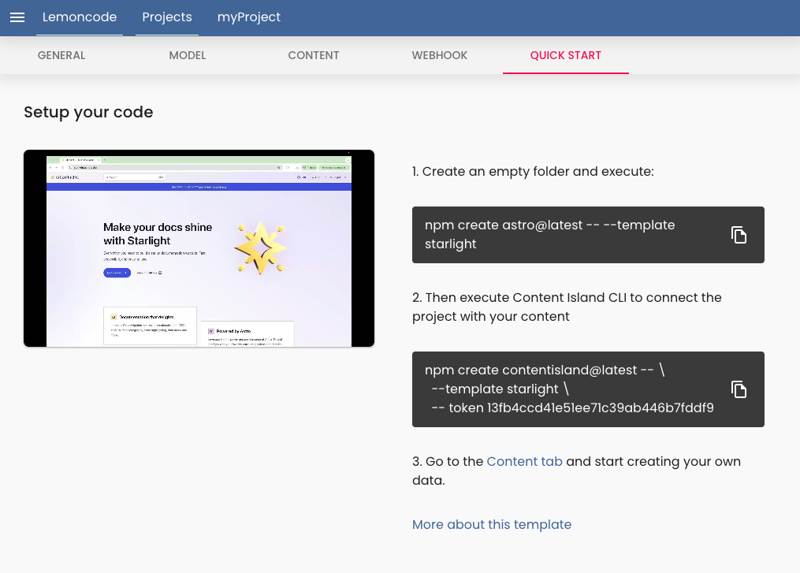The width and height of the screenshot is (800, 573).
Task: Click the Starlight template preview image
Action: pyautogui.click(x=198, y=248)
